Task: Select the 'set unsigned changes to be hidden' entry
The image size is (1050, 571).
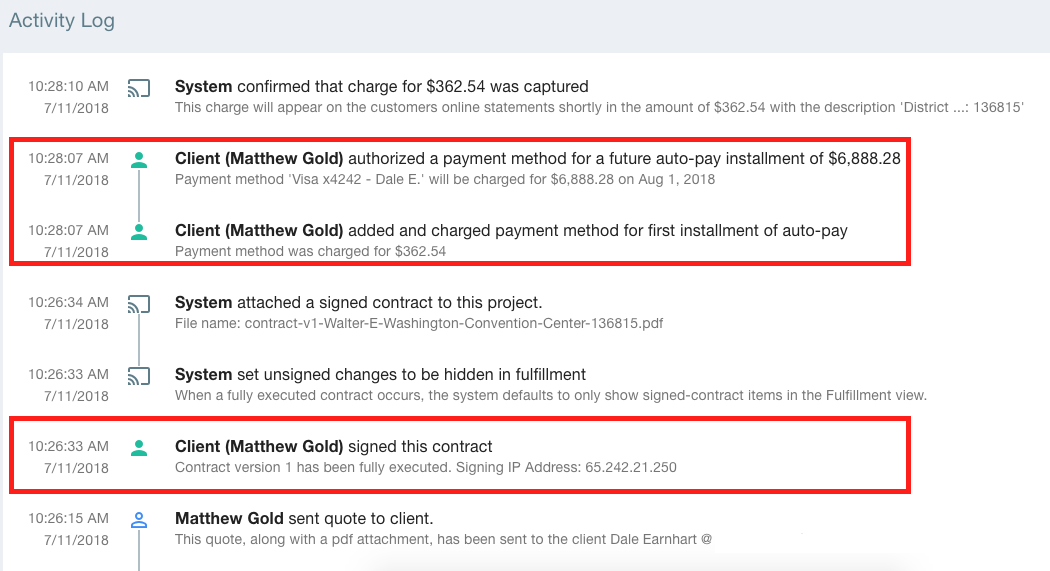Action: [380, 374]
